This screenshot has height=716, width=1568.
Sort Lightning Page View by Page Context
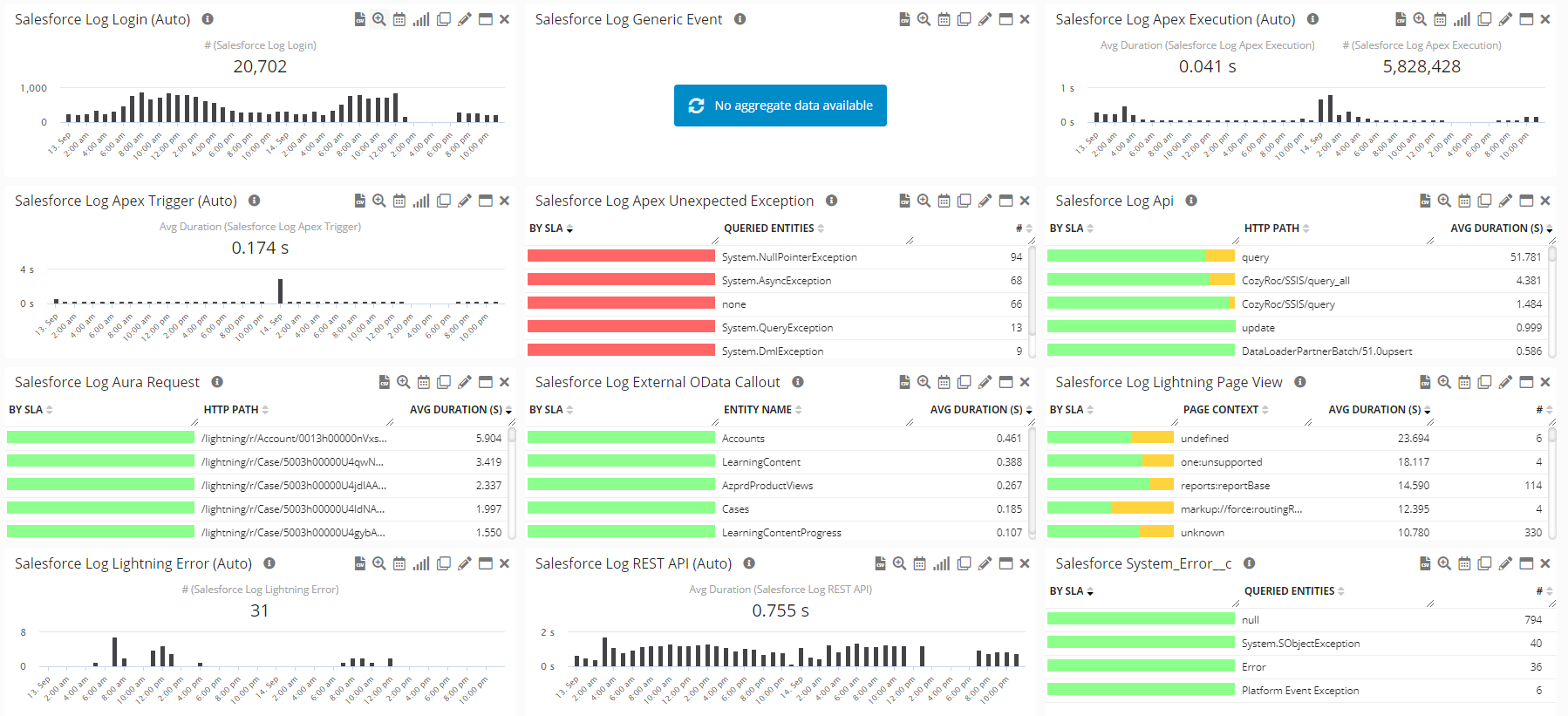1221,410
